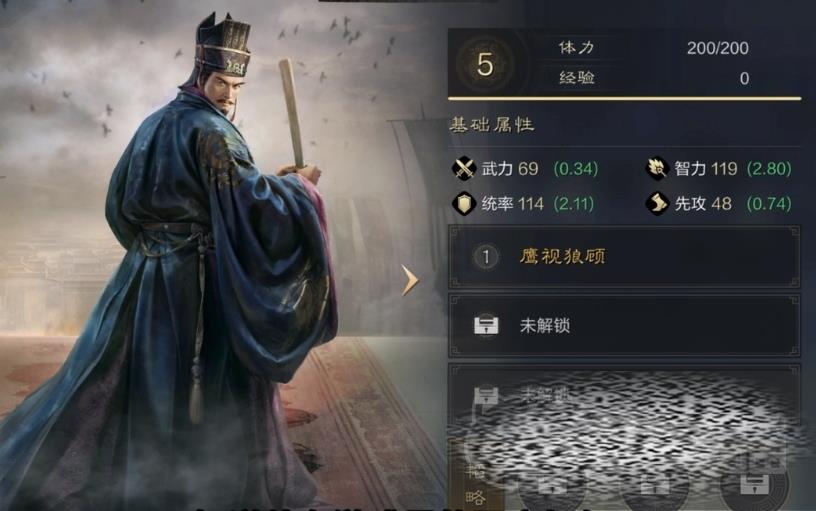Click the golden right chevron arrow
Viewport: 816px width, 511px height.
click(410, 280)
